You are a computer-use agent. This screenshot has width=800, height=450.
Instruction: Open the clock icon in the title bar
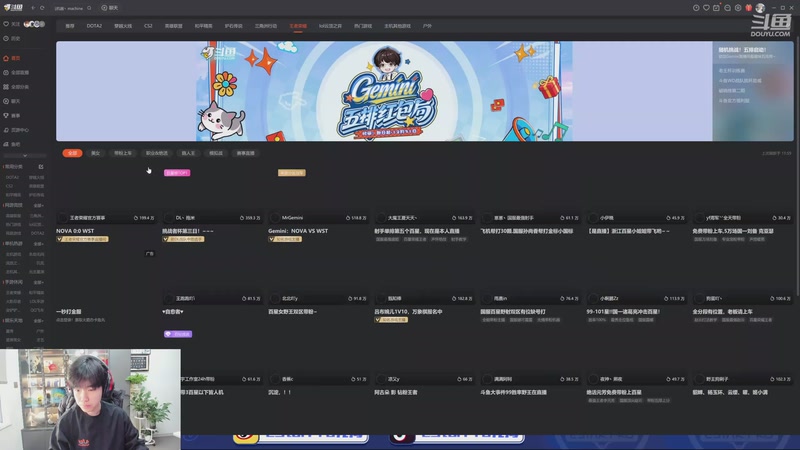point(696,8)
